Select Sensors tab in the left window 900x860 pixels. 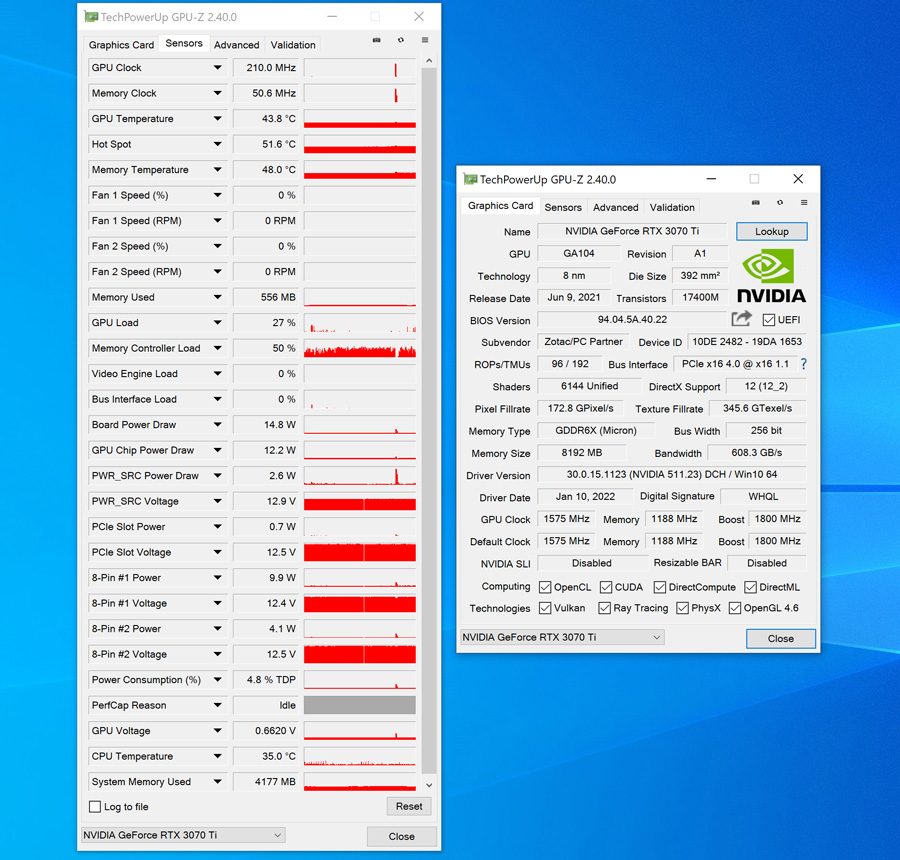[184, 43]
